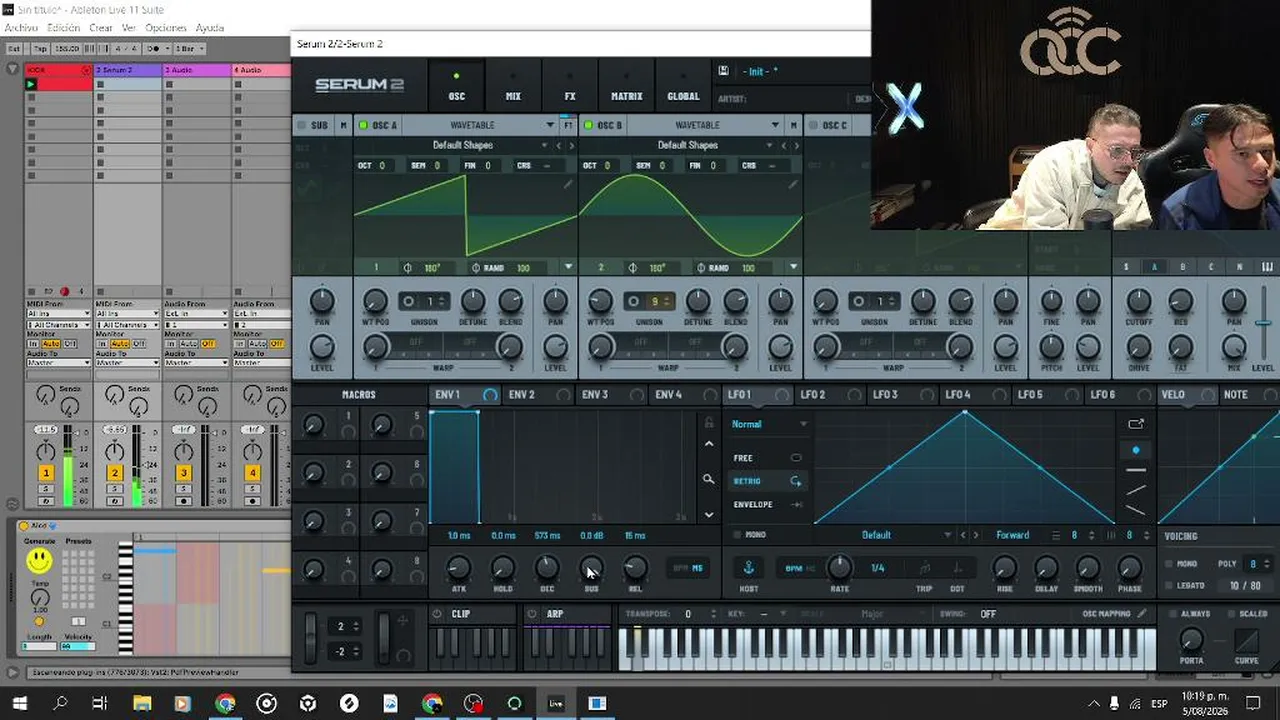
Task: Open File Explorer from the taskbar
Action: point(141,703)
